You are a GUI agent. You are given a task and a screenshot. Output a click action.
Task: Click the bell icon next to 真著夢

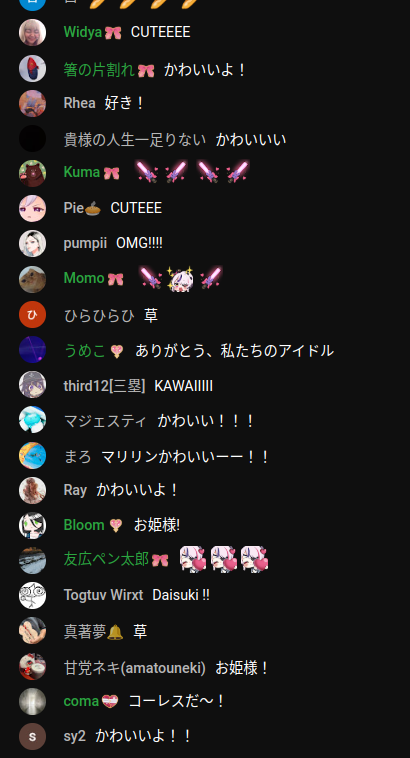(x=115, y=631)
